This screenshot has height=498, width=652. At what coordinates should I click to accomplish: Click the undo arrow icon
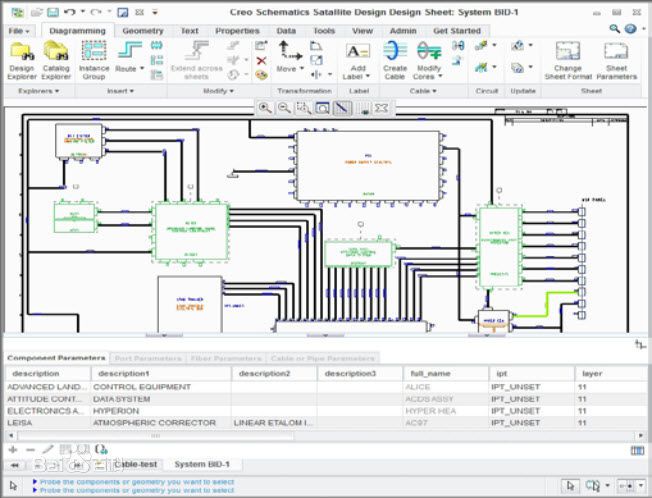pyautogui.click(x=70, y=12)
